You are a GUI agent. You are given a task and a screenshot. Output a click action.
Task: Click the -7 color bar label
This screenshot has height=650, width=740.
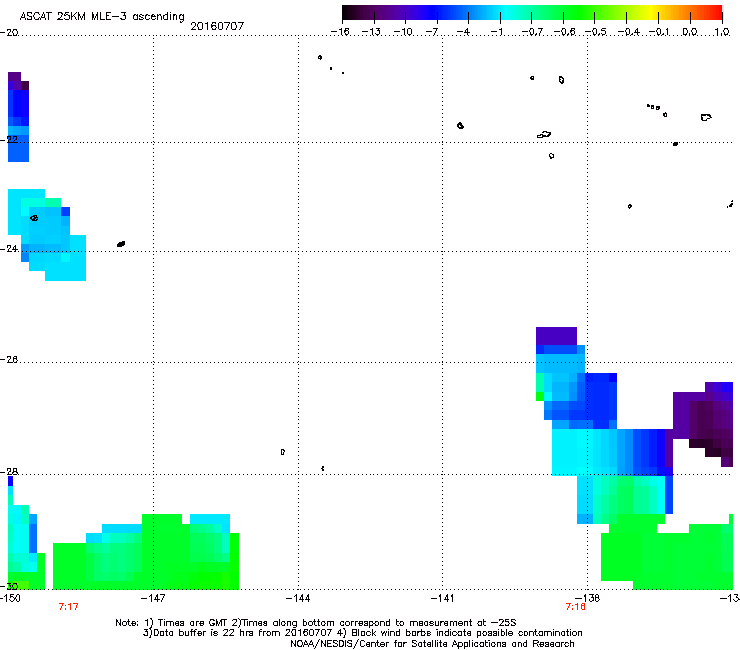pyautogui.click(x=432, y=32)
